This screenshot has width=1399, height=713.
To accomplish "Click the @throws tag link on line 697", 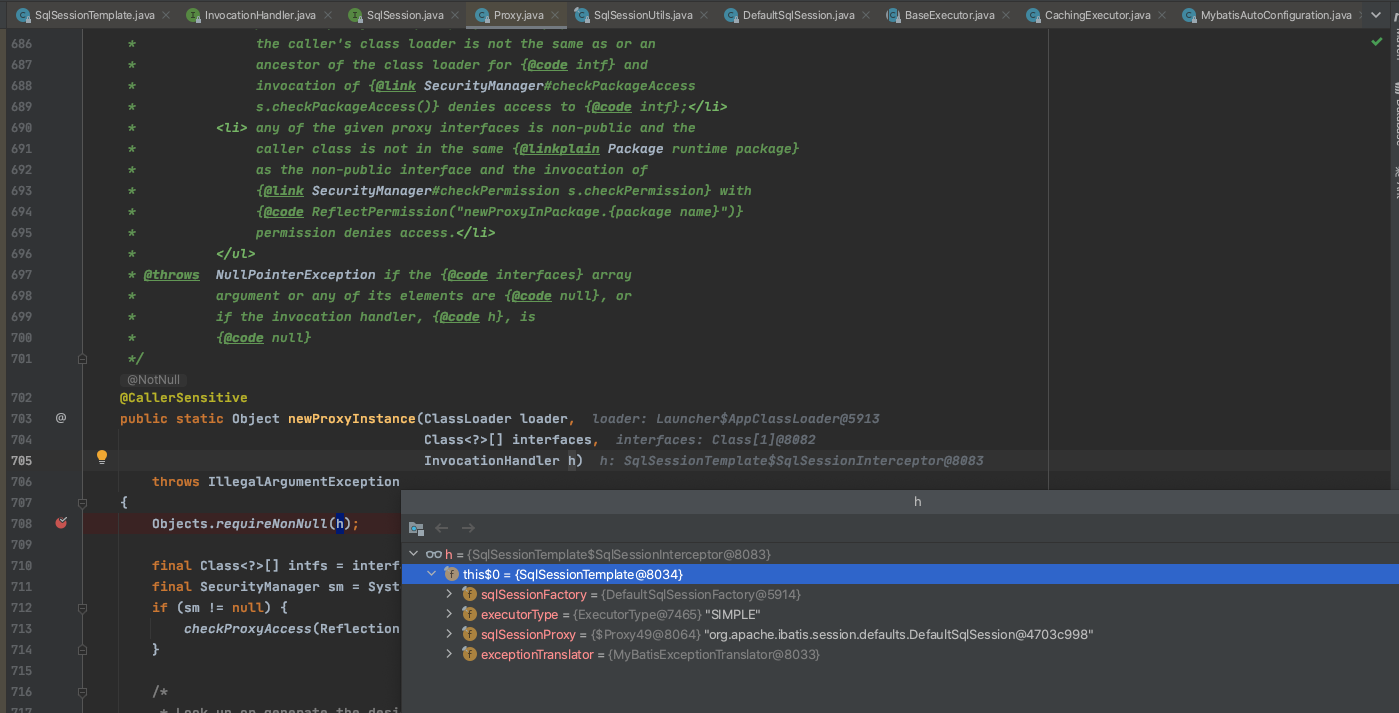I will pyautogui.click(x=172, y=274).
